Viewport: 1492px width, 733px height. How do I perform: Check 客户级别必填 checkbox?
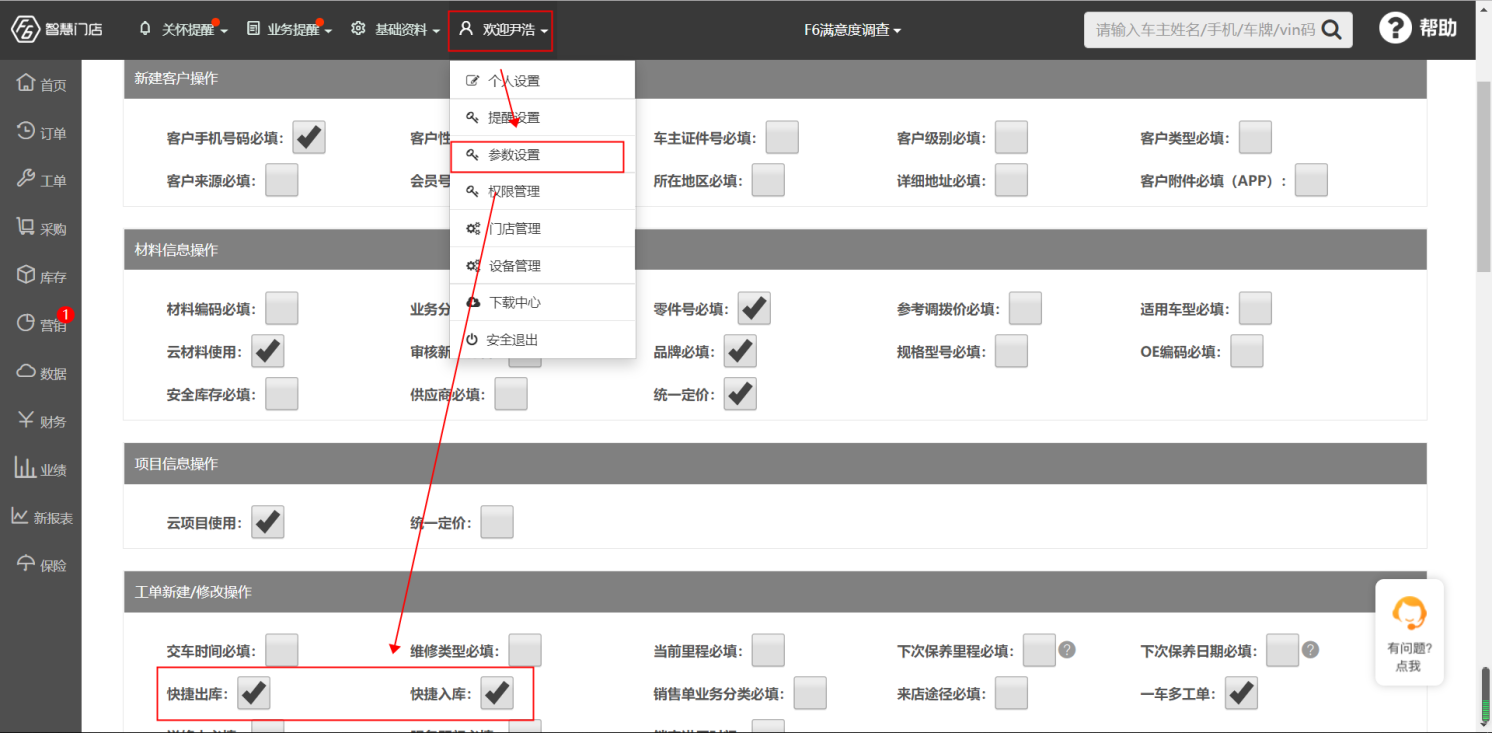point(1011,137)
